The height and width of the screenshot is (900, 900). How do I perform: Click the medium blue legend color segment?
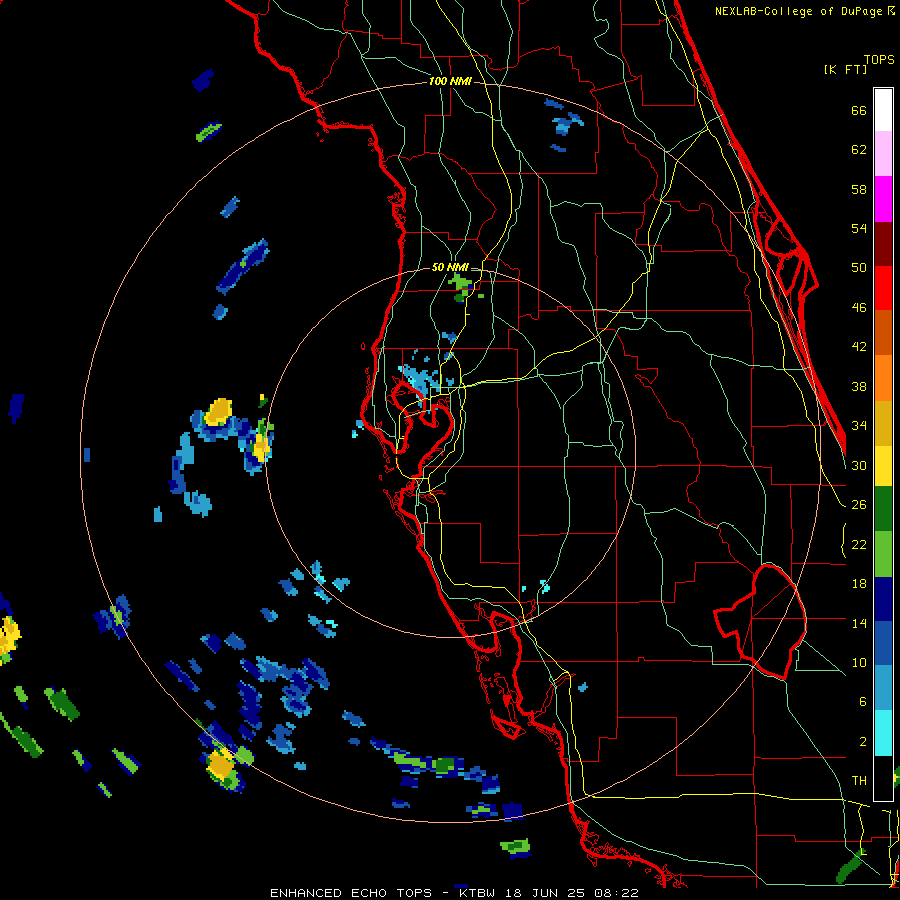pos(883,643)
